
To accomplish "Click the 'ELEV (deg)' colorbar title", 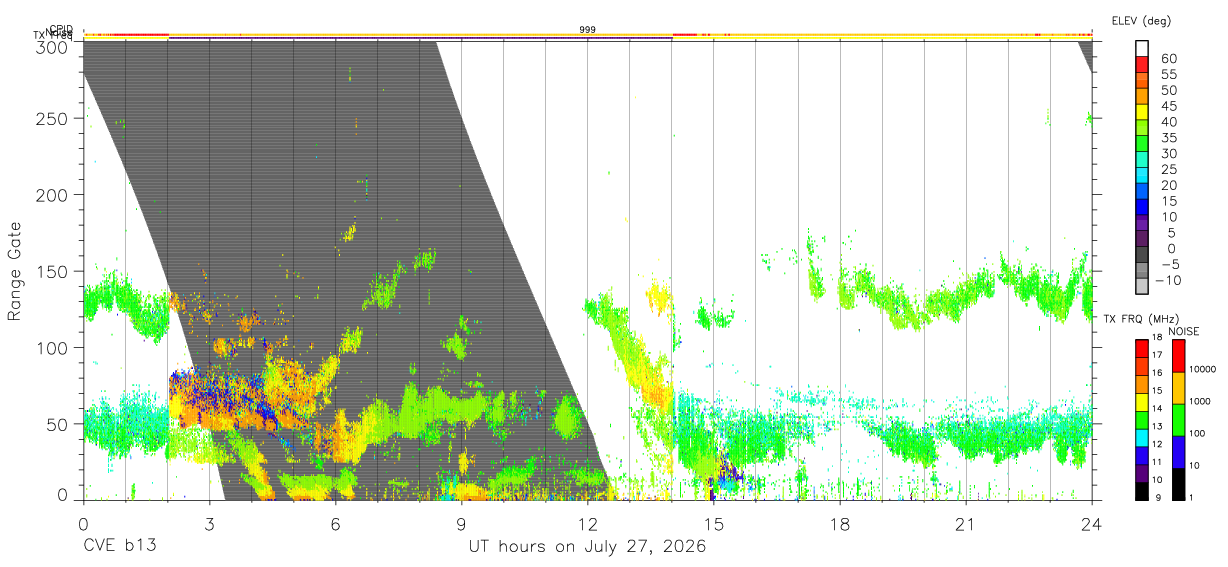I will coord(1141,21).
